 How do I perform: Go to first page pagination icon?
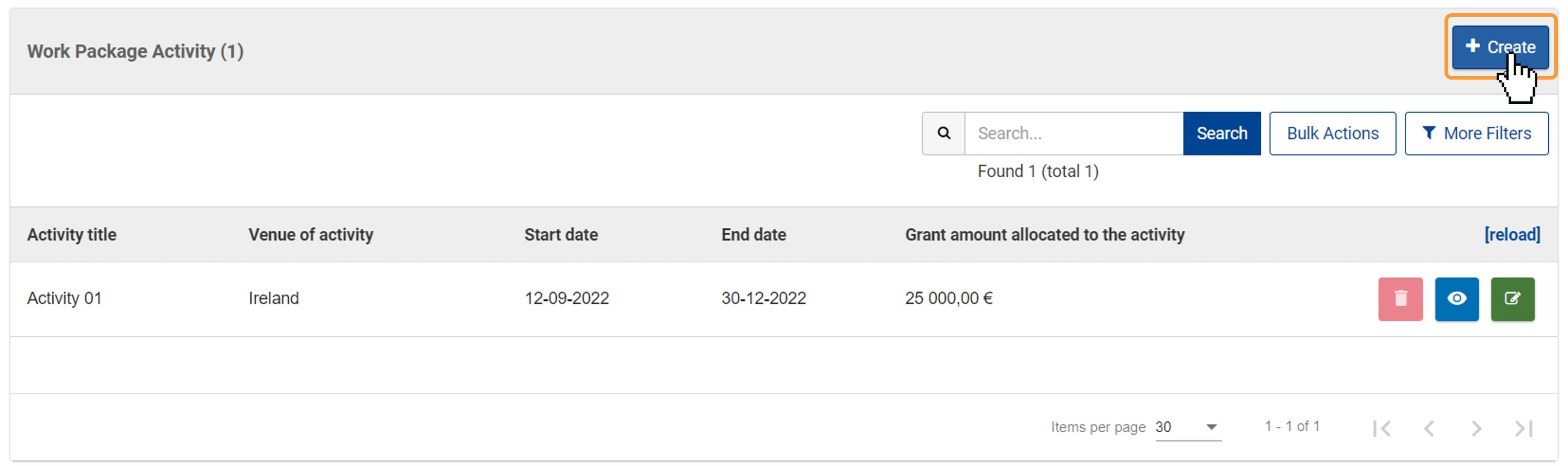(1382, 428)
